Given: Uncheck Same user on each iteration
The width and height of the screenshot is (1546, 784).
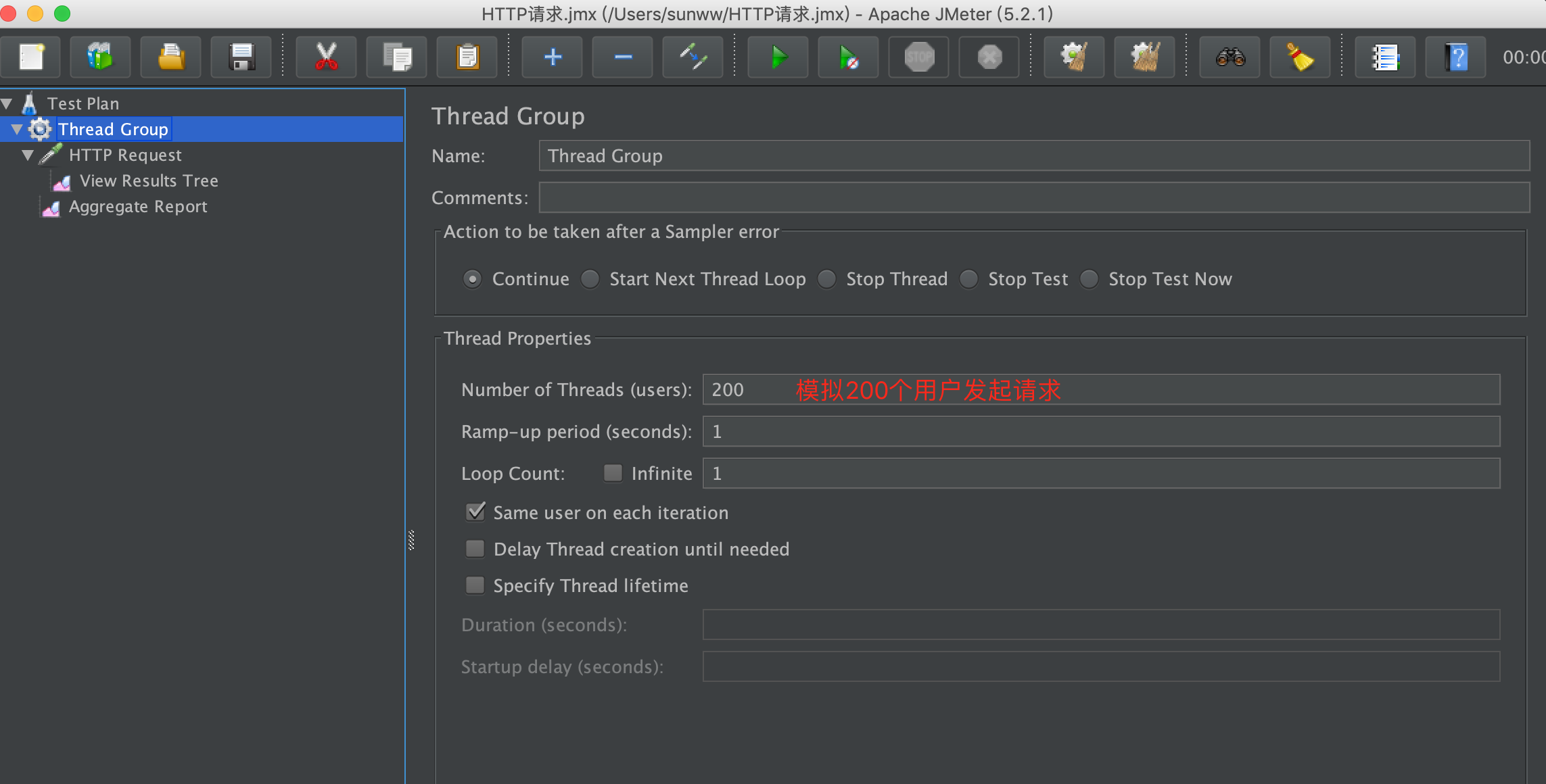Looking at the screenshot, I should [475, 512].
